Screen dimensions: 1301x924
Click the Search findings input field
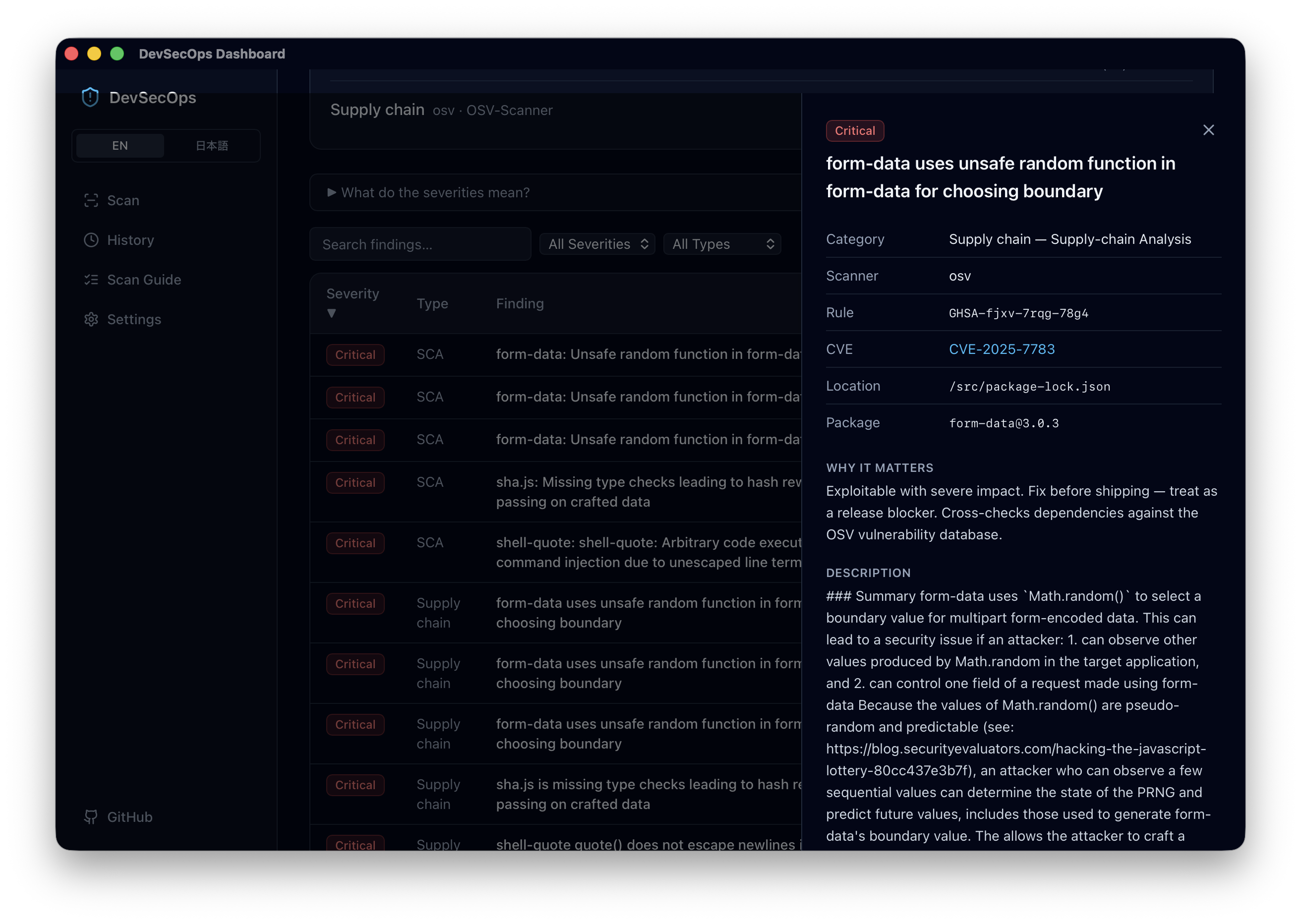(x=420, y=244)
